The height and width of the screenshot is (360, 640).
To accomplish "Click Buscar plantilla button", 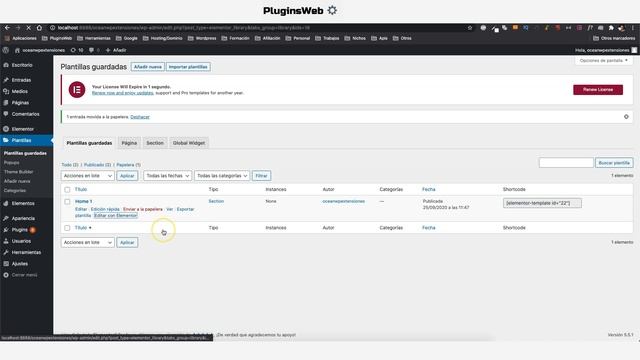I will click(x=614, y=163).
